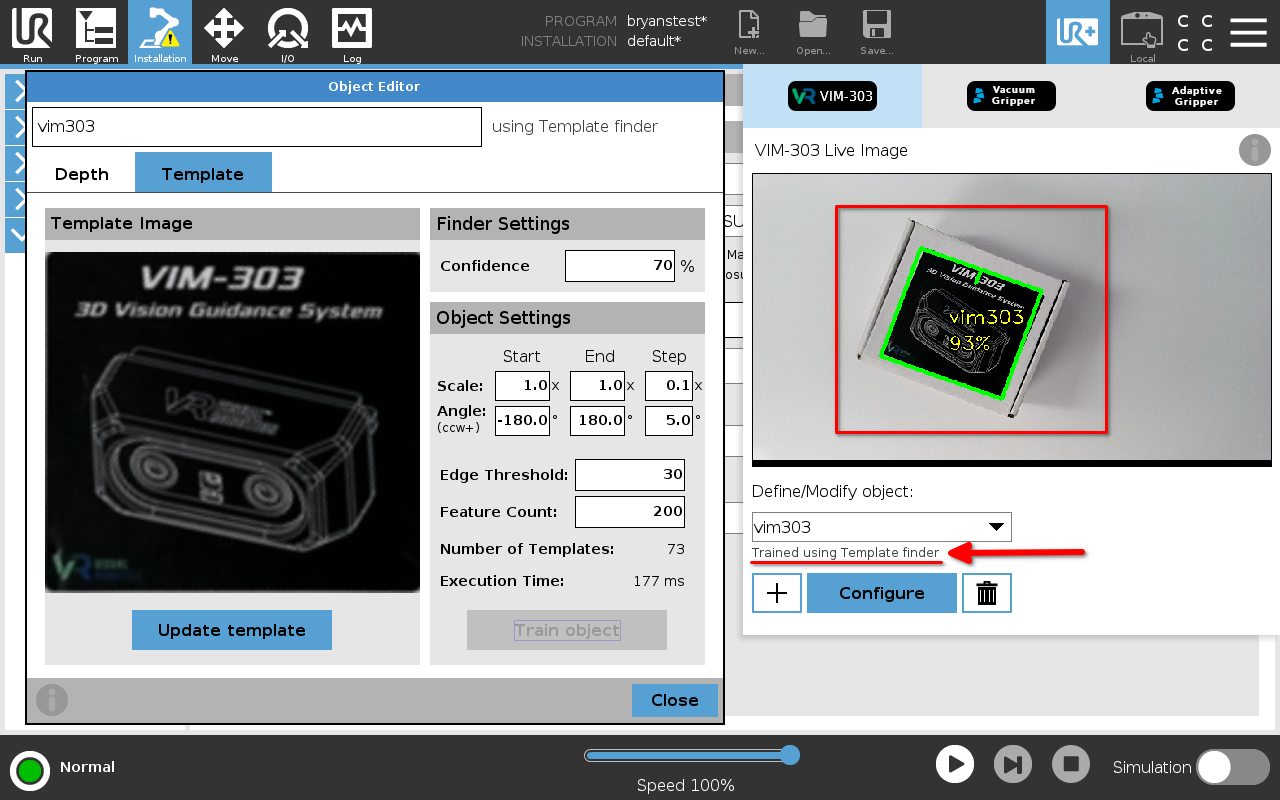Open the I/O screen

pos(288,33)
